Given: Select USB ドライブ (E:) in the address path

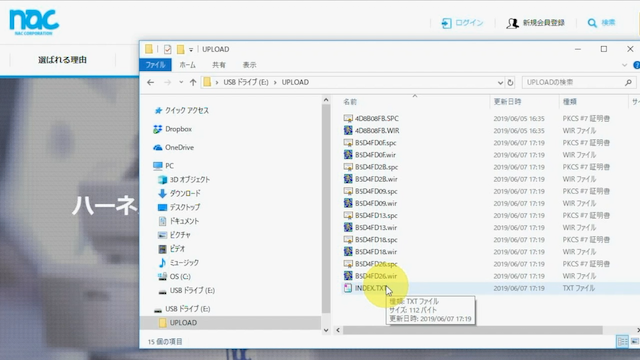Looking at the screenshot, I should click(246, 82).
